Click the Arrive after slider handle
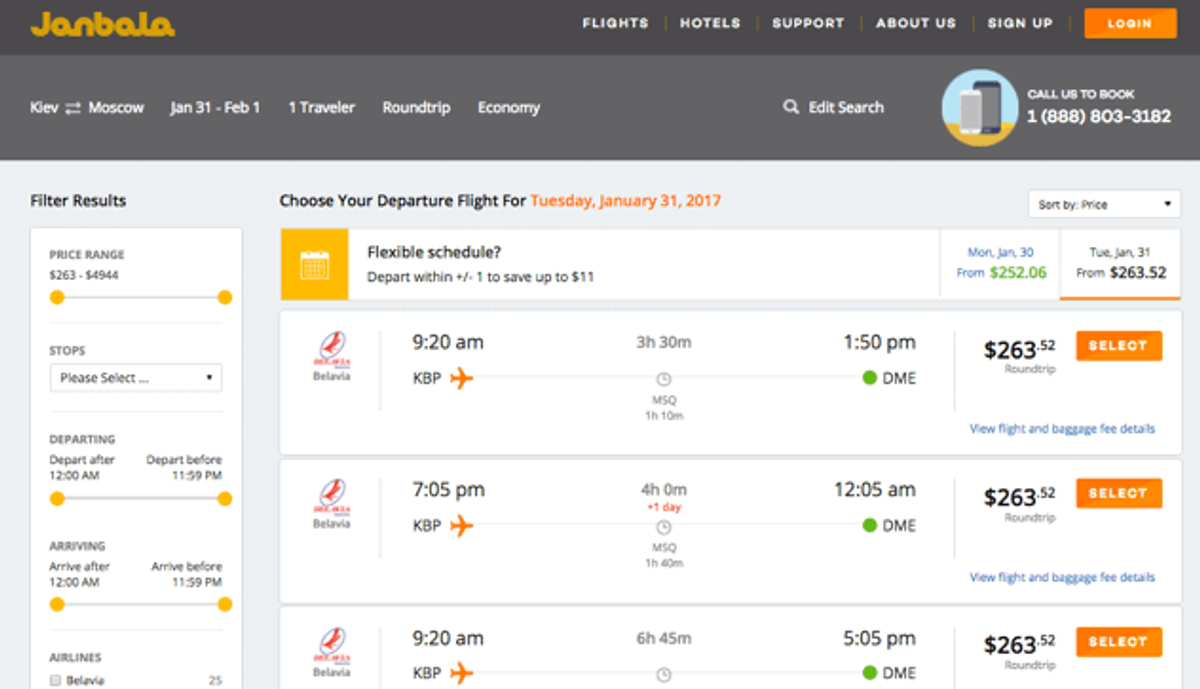 coord(57,604)
